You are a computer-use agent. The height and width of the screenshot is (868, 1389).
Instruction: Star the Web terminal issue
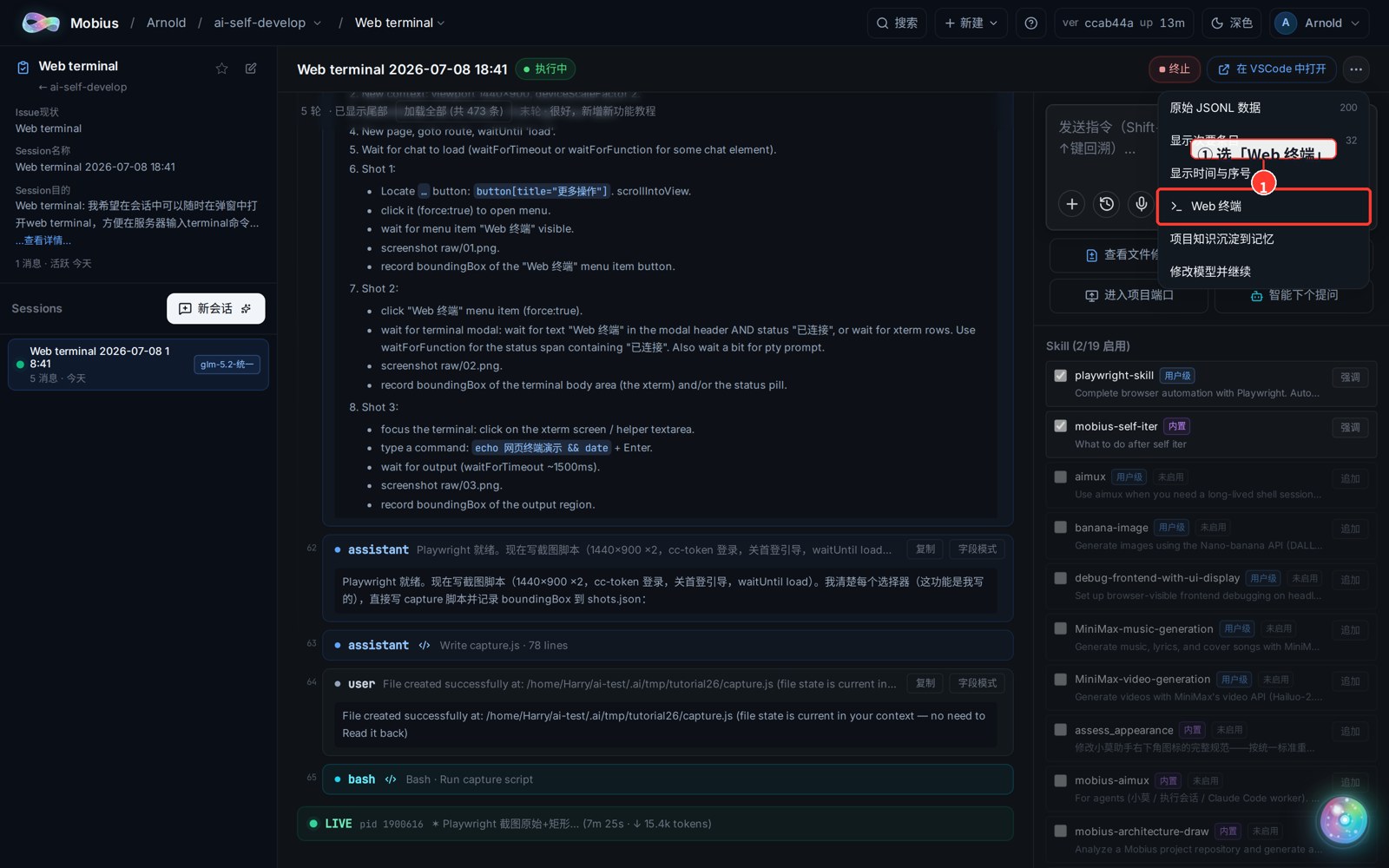(x=222, y=69)
